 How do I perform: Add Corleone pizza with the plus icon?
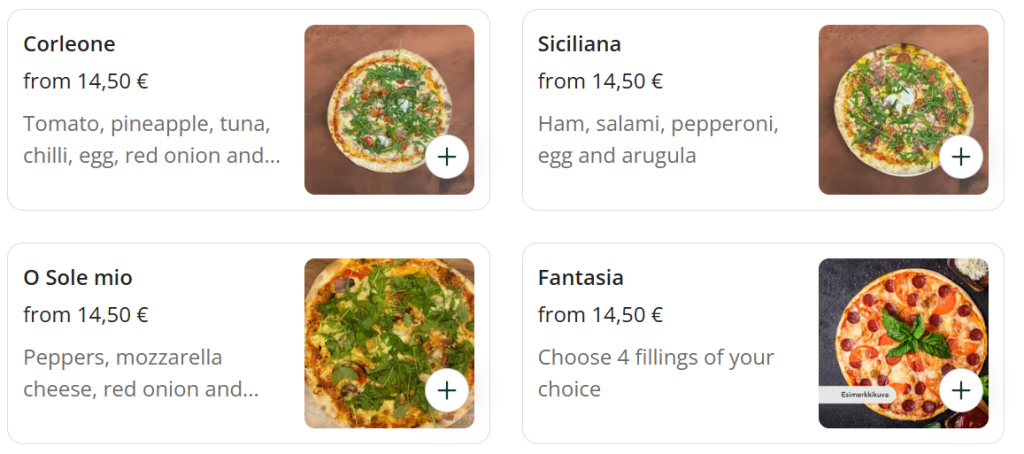coord(446,157)
